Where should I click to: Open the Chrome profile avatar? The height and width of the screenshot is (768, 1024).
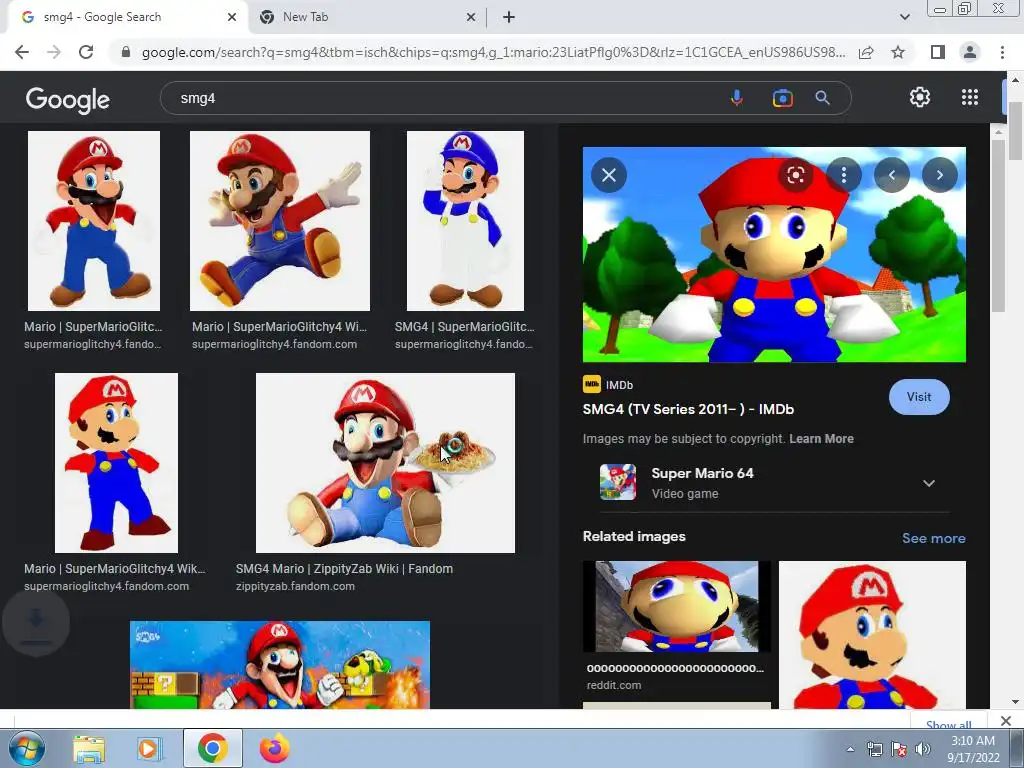tap(970, 52)
